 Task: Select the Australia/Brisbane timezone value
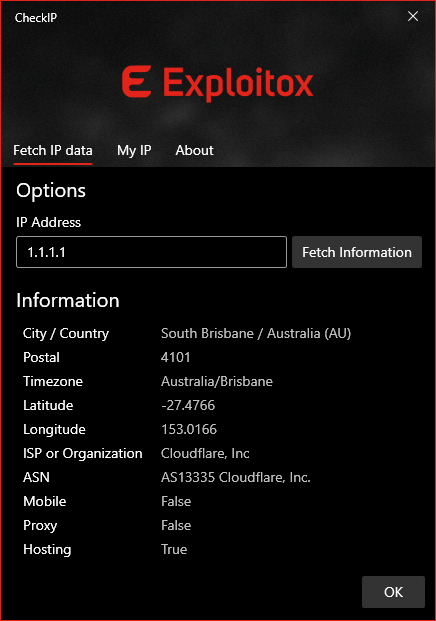tap(217, 381)
